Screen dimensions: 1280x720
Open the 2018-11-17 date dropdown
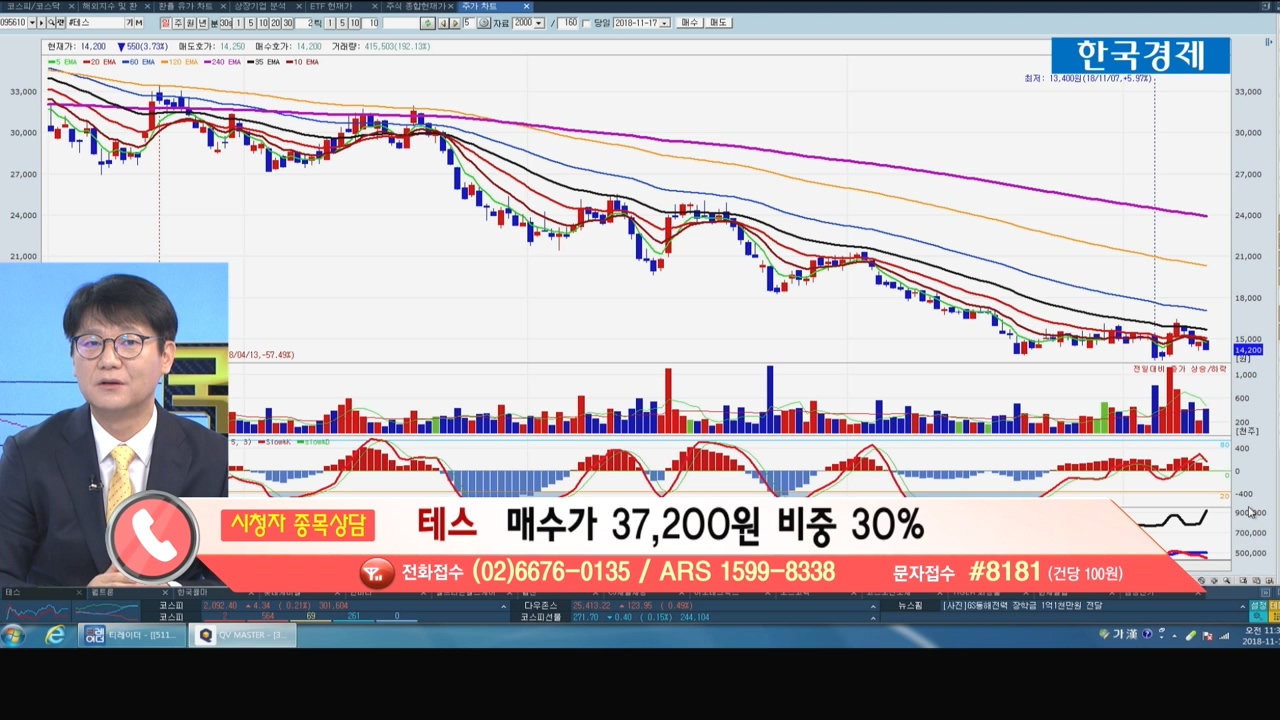point(666,23)
